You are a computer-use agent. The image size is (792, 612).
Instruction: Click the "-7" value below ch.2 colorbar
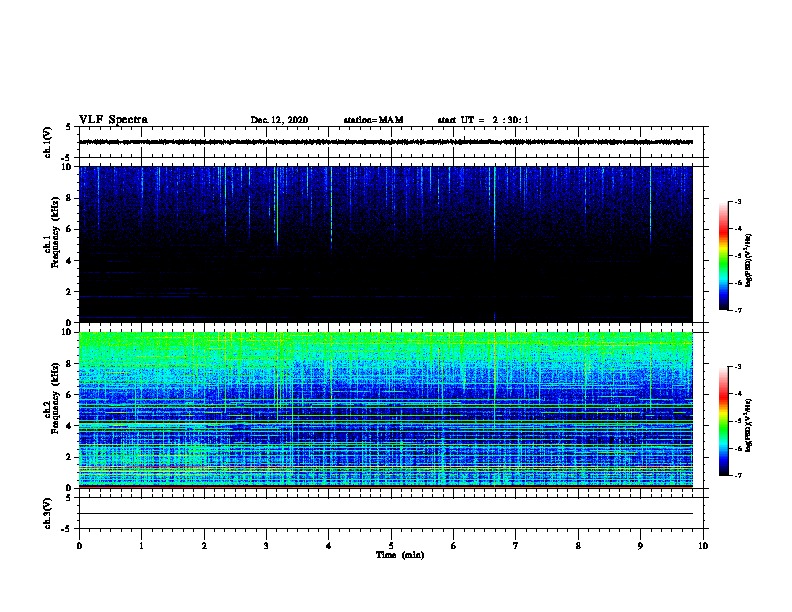pos(737,476)
